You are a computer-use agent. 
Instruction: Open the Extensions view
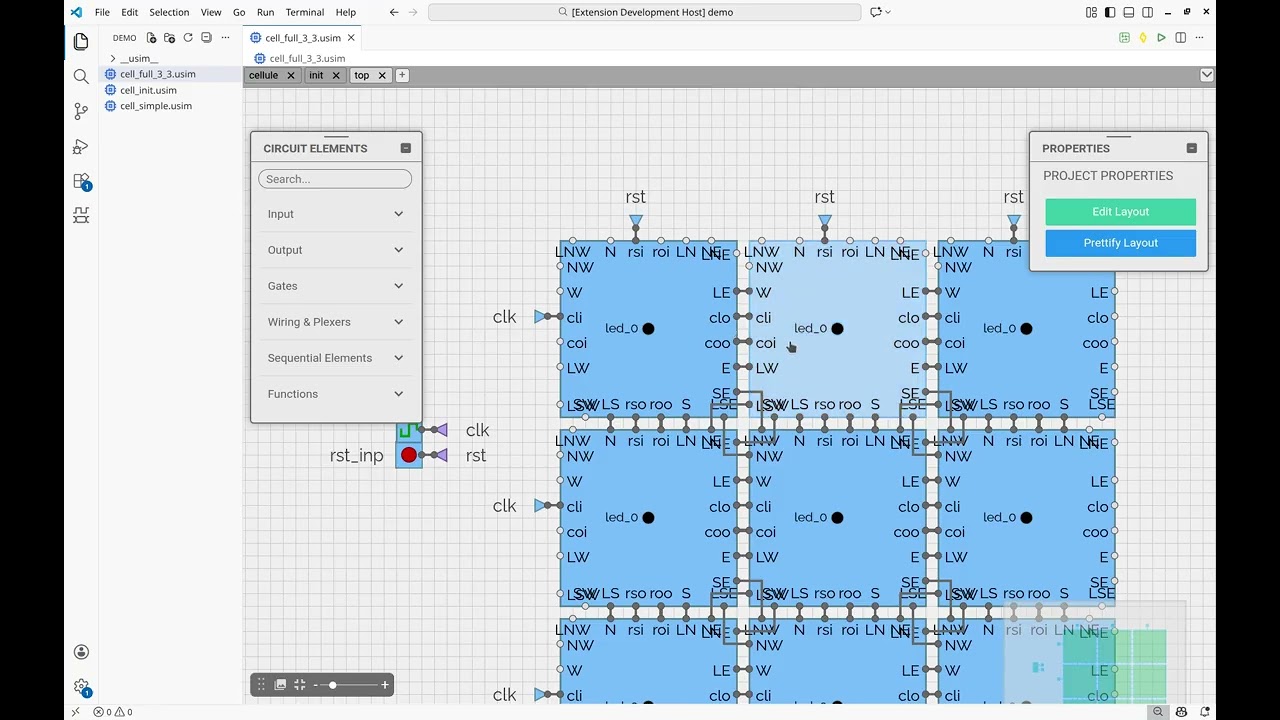[81, 182]
